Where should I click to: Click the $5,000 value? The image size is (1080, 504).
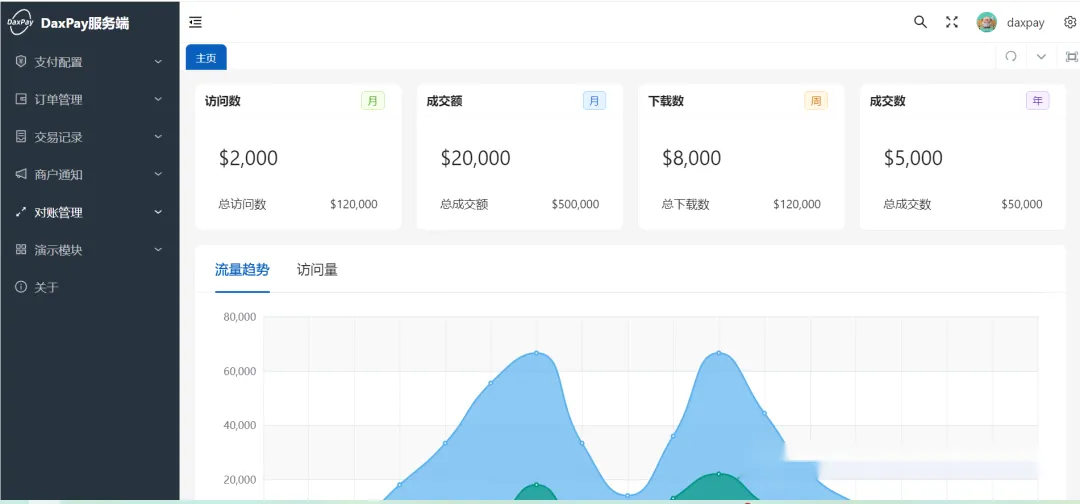click(913, 158)
